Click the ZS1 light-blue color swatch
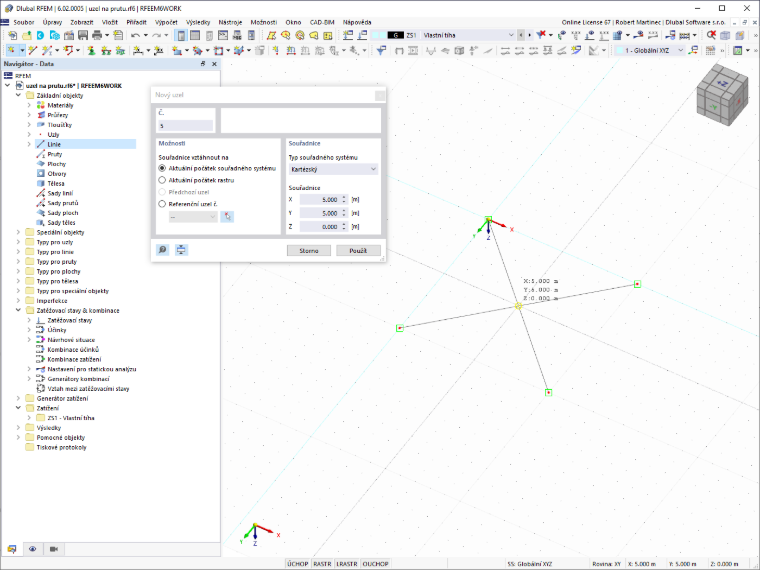The image size is (760, 570). [378, 35]
